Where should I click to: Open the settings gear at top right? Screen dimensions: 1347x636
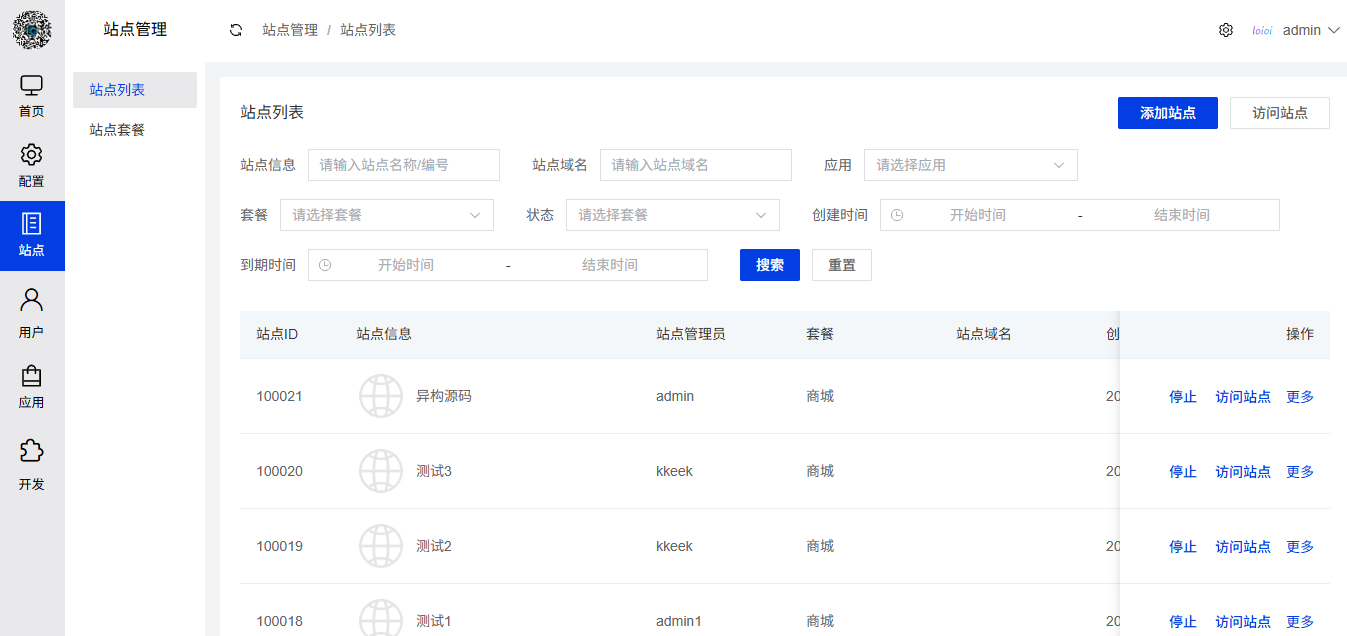1226,30
